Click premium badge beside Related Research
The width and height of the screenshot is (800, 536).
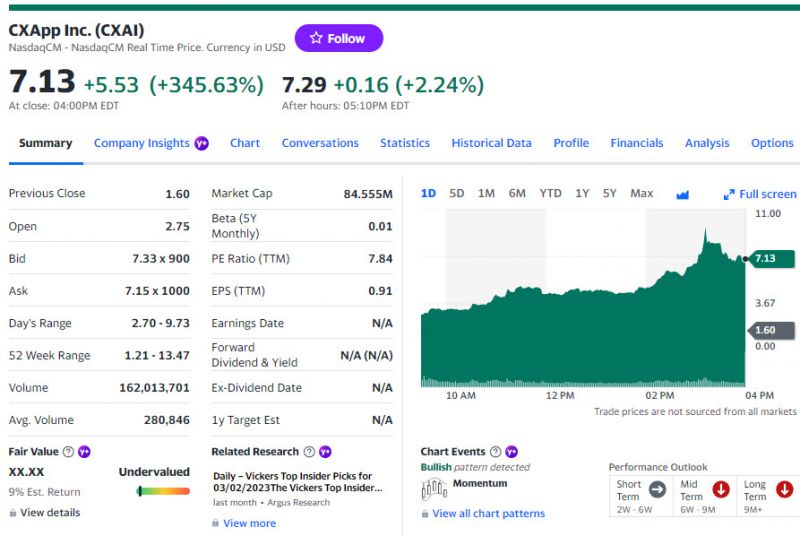coord(325,452)
